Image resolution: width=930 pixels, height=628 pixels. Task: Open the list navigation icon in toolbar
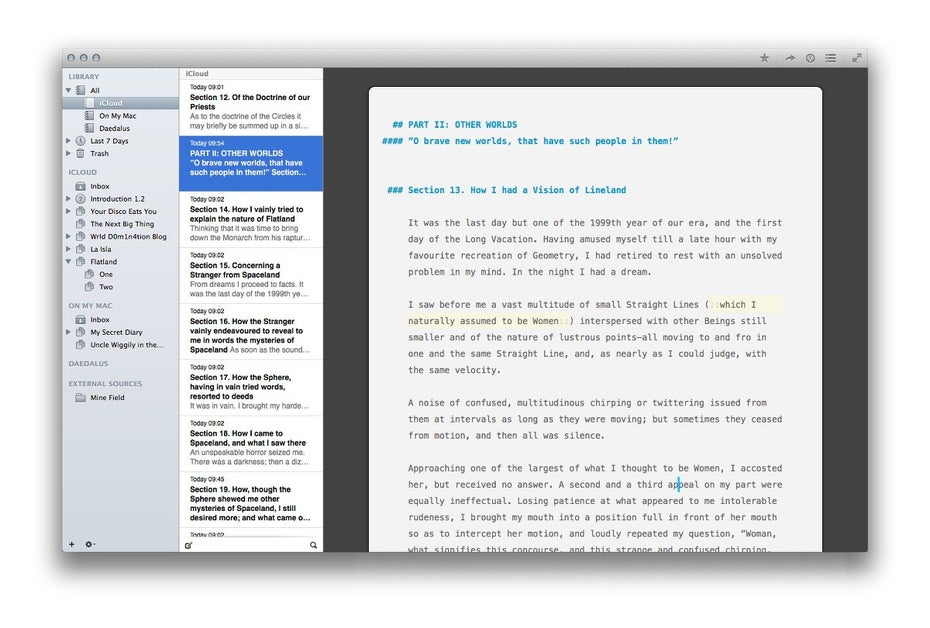click(x=830, y=58)
